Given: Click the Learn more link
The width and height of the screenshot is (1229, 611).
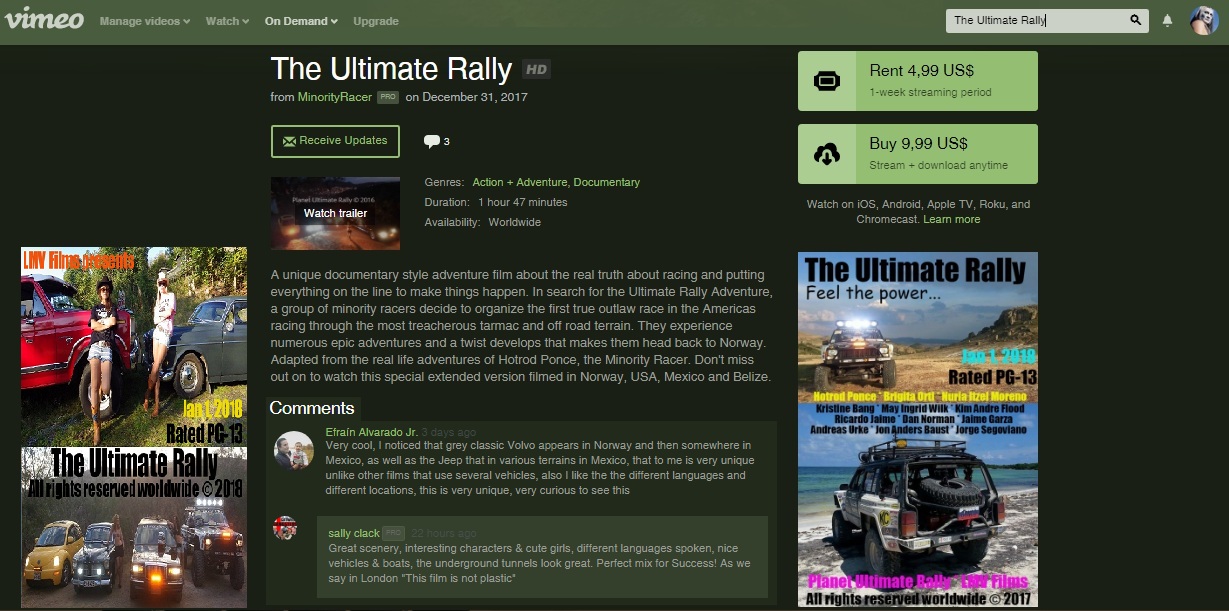Looking at the screenshot, I should tap(952, 220).
